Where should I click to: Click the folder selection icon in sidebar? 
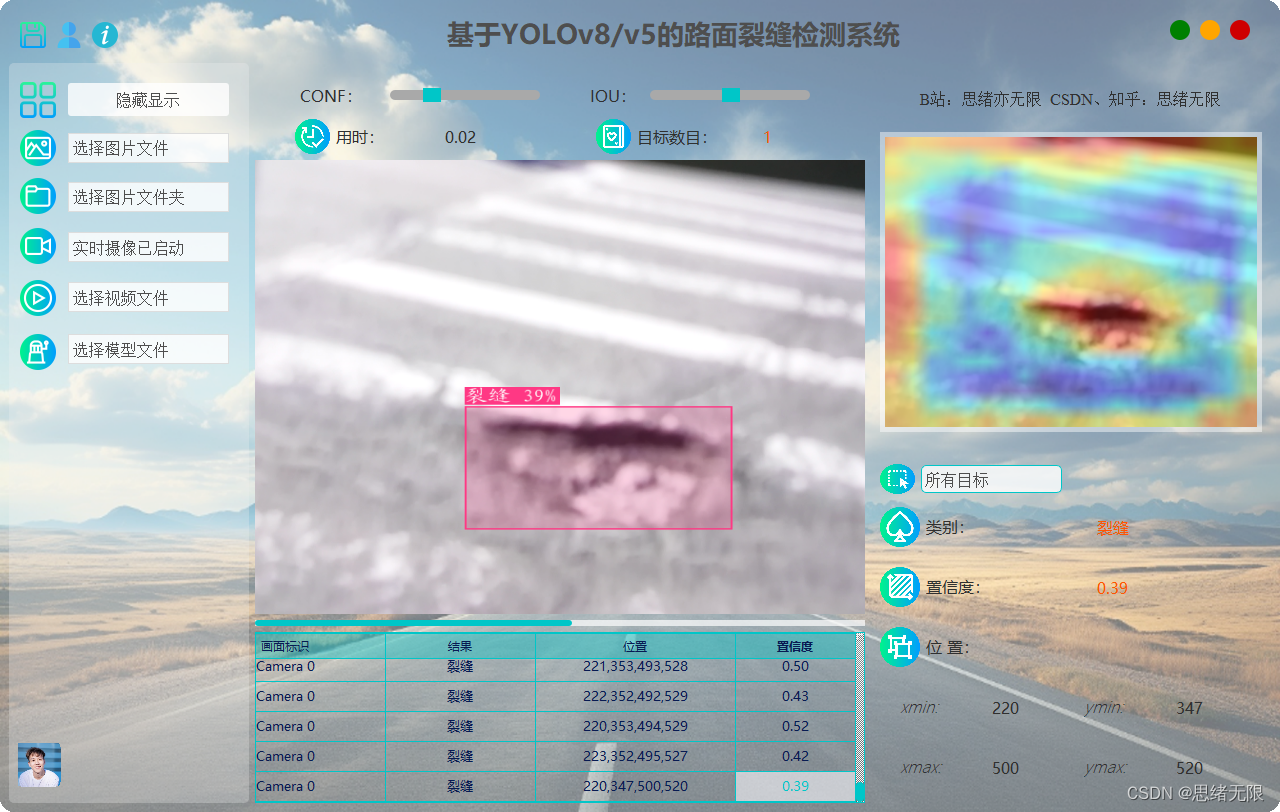pos(37,196)
